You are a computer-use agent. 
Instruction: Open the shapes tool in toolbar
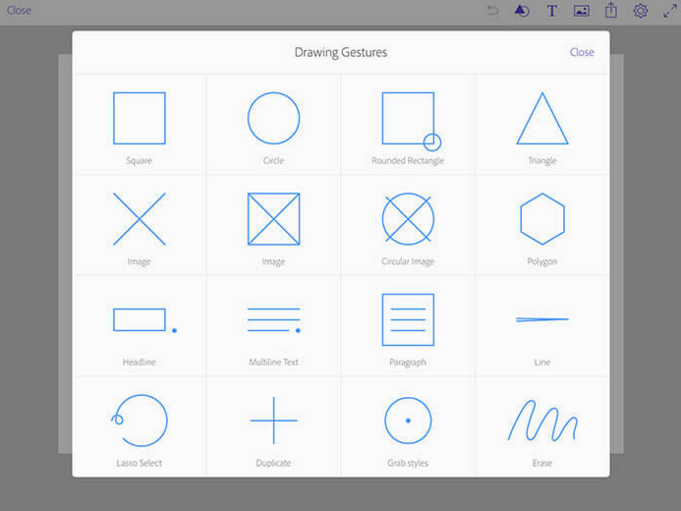tap(522, 10)
